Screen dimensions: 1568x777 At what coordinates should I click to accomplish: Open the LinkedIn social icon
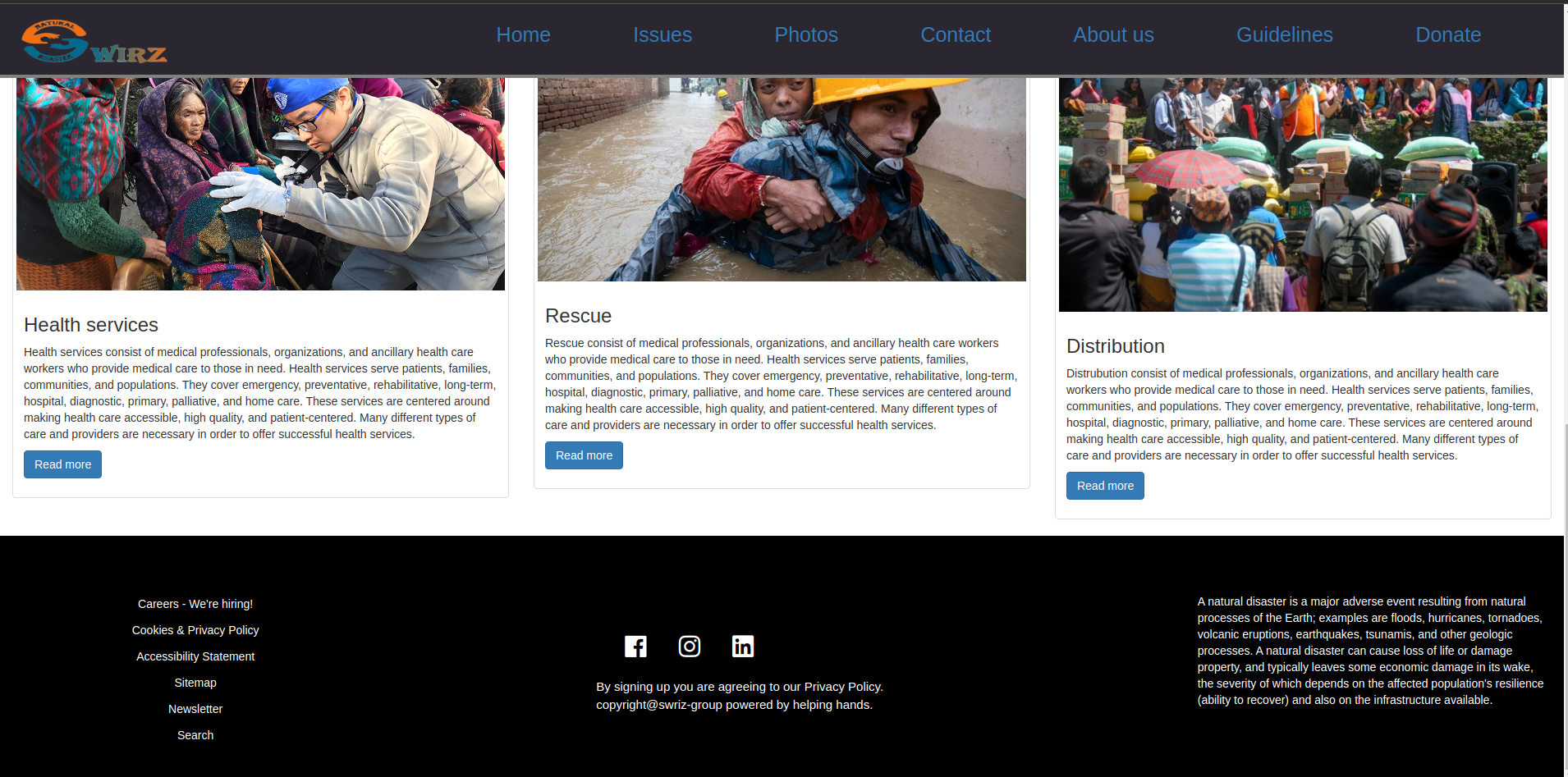point(743,647)
